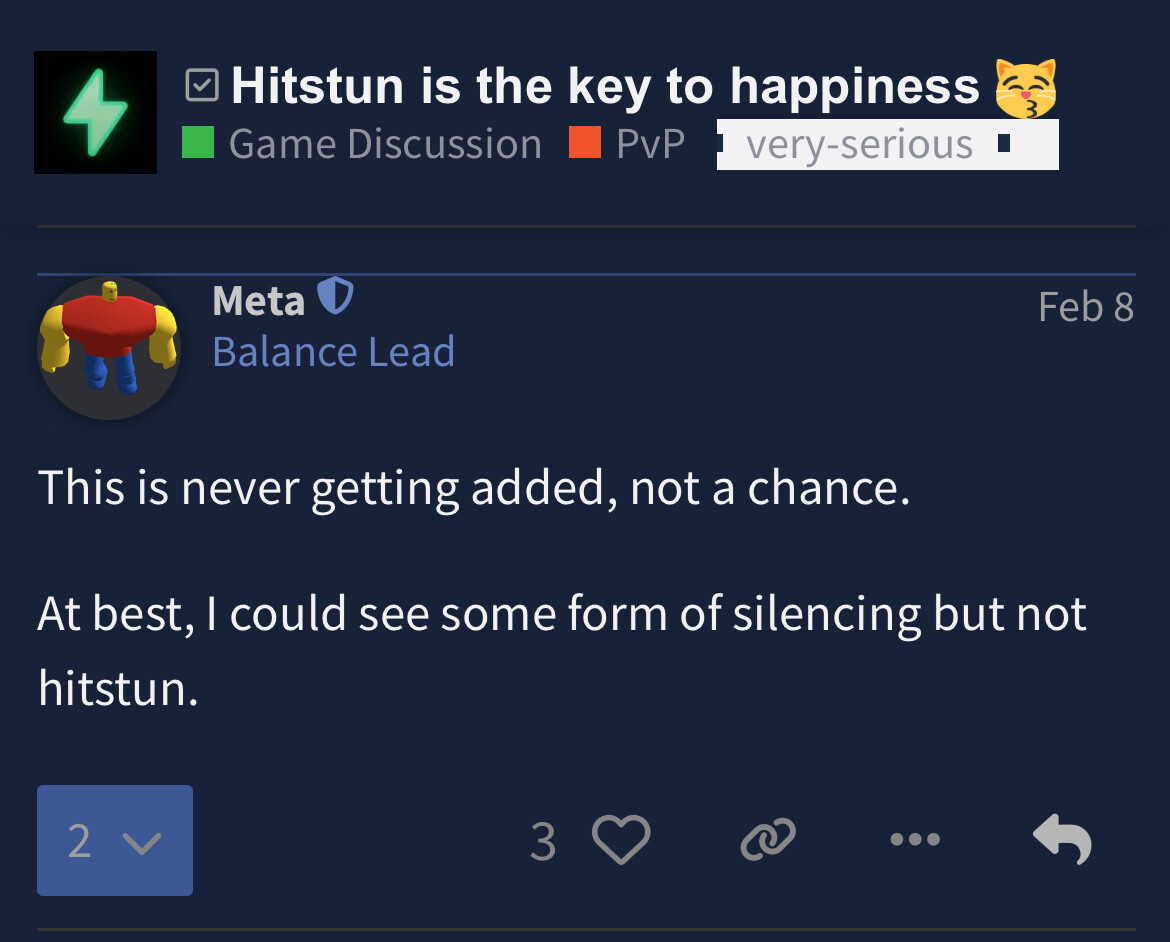Click the Balance Lead user title
Image resolution: width=1170 pixels, height=942 pixels.
tap(334, 352)
